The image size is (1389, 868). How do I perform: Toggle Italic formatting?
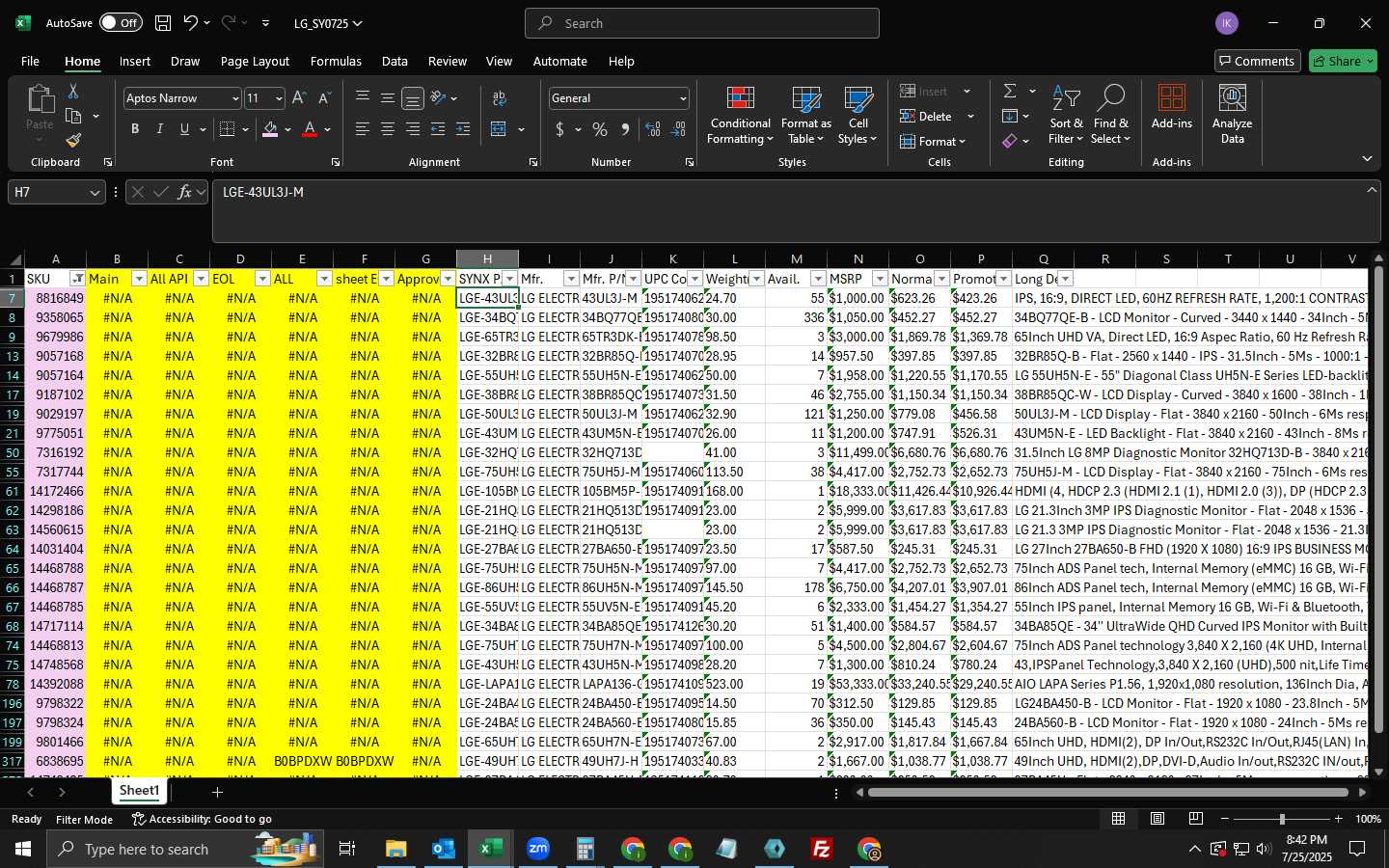(x=160, y=129)
